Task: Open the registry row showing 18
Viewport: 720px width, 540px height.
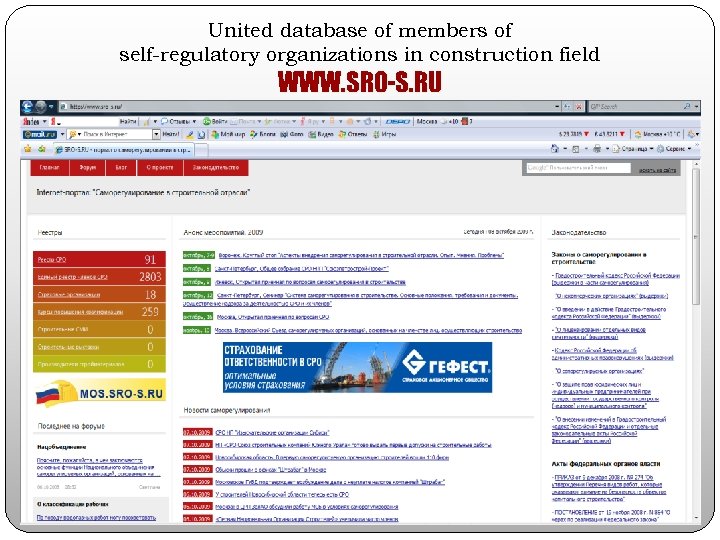Action: click(99, 294)
